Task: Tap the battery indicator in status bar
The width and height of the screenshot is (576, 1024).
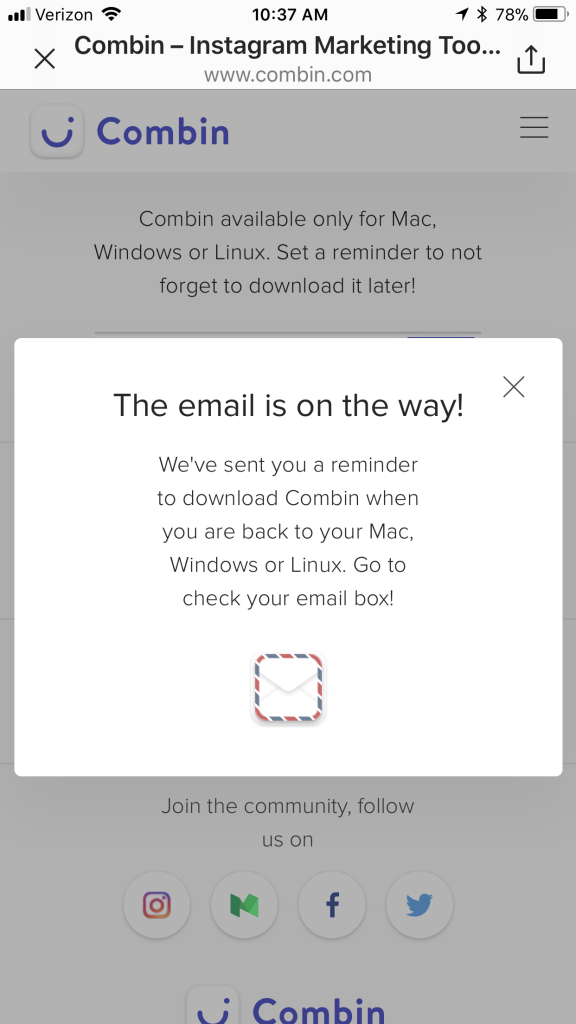Action: (551, 14)
